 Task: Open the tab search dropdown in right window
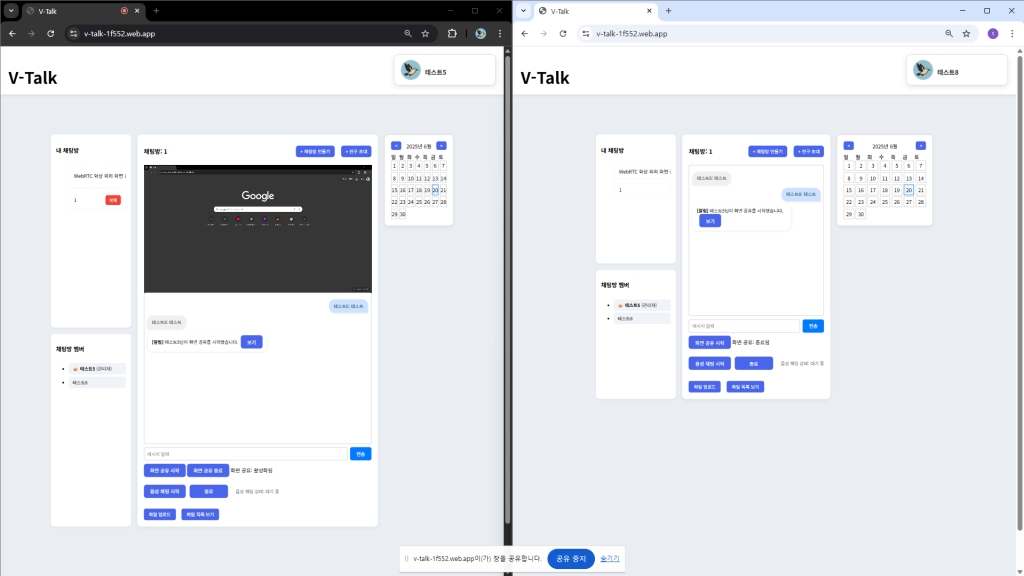tap(523, 10)
